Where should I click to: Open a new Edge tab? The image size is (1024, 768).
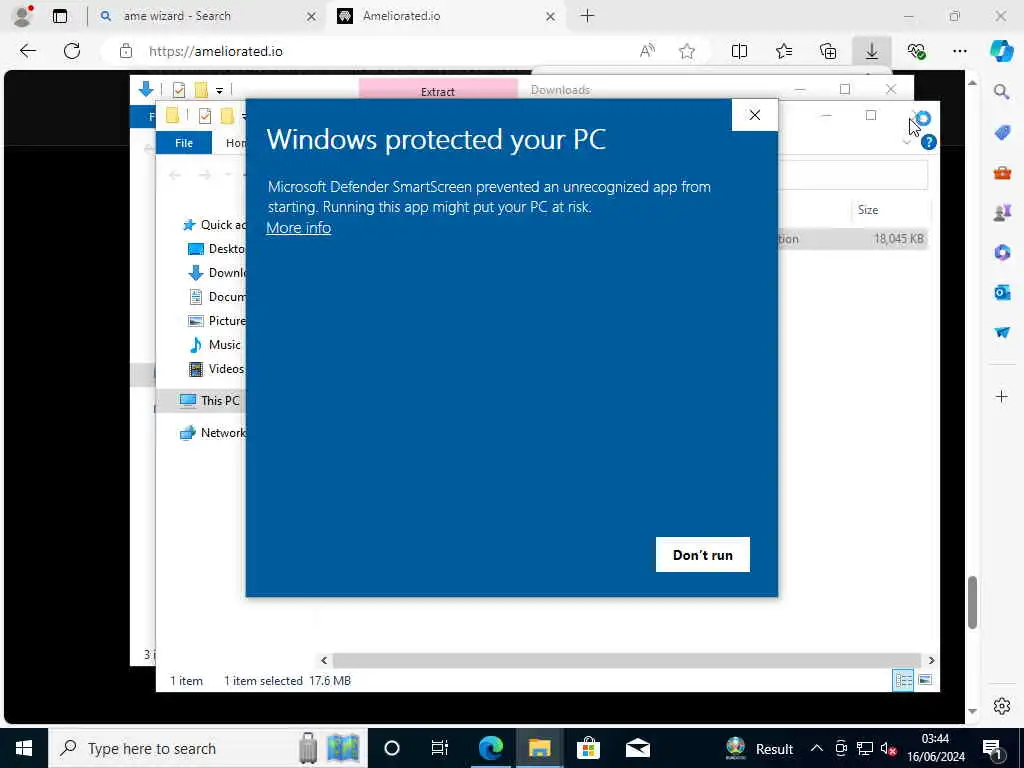coord(587,16)
